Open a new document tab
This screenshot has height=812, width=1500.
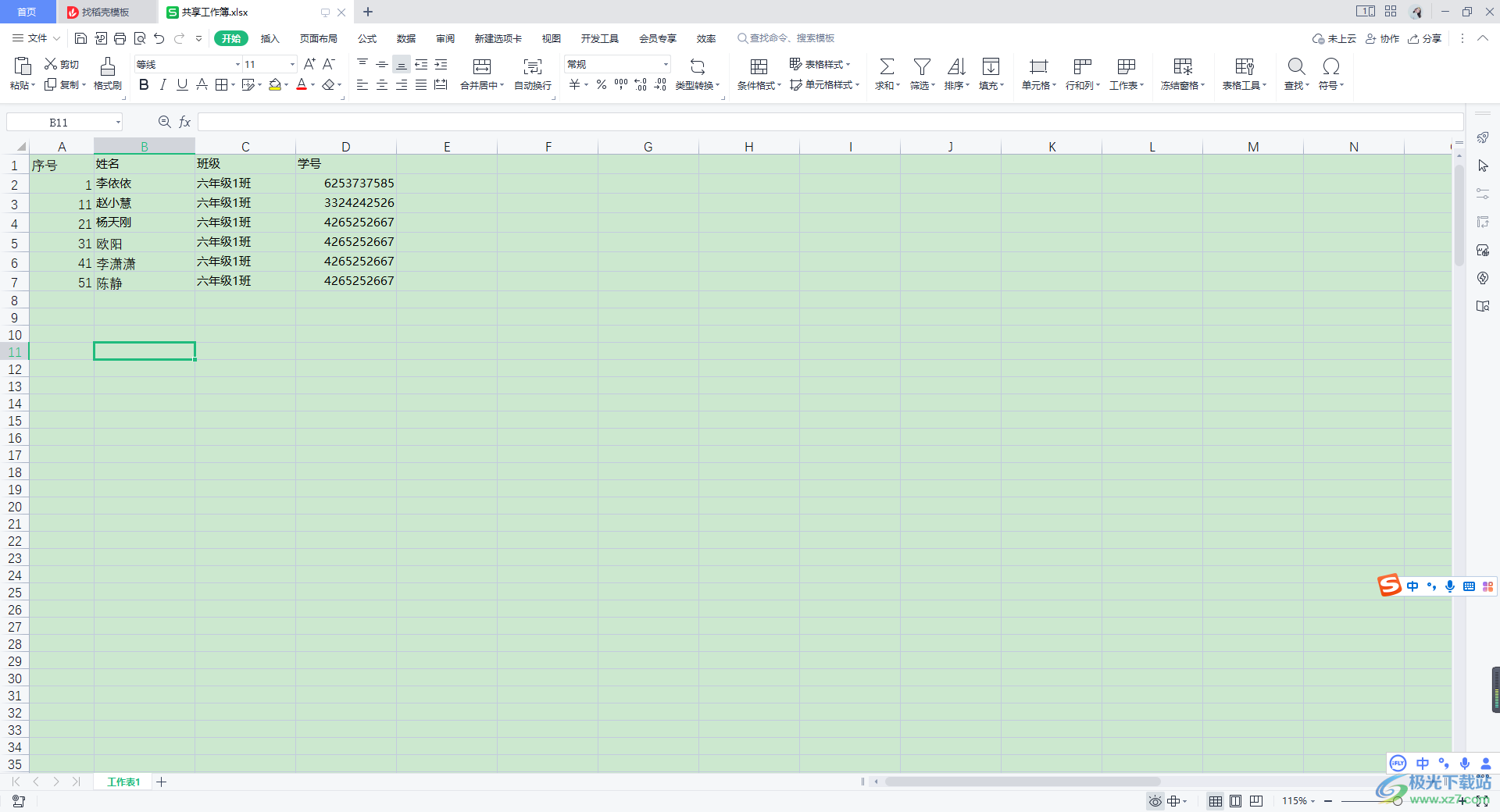368,12
